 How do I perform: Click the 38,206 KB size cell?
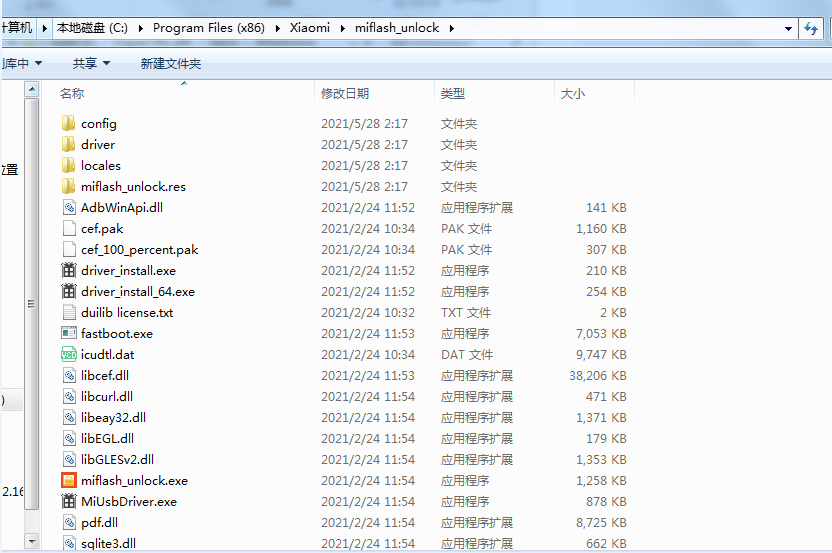click(x=597, y=376)
